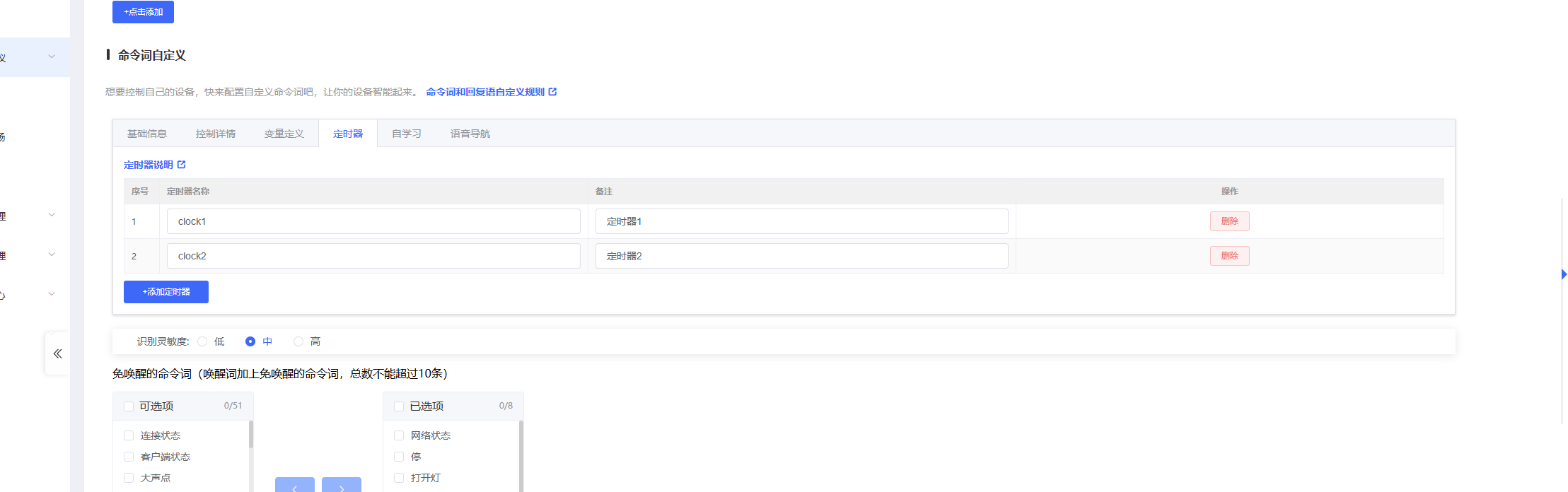Screen dimensions: 1568x492
Task: Tick the 打开灯 checkbox in 已选项
Action: [x=399, y=478]
